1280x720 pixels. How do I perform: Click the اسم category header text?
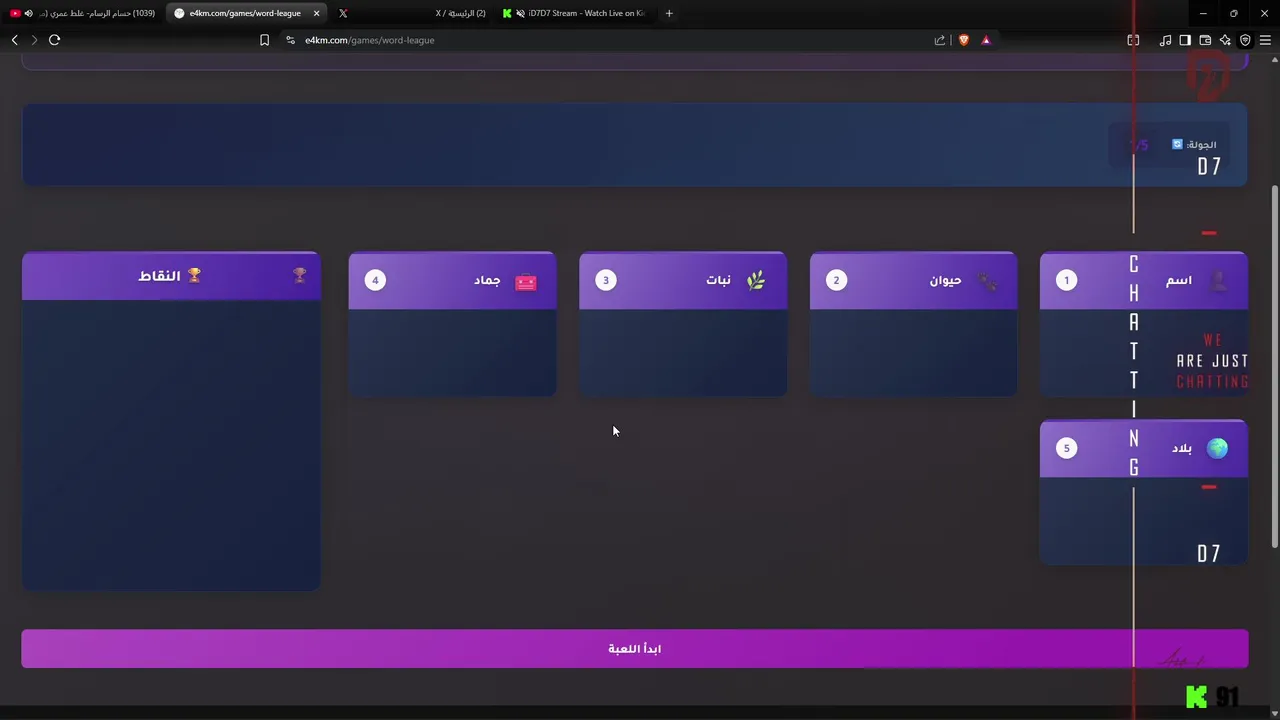(1179, 280)
